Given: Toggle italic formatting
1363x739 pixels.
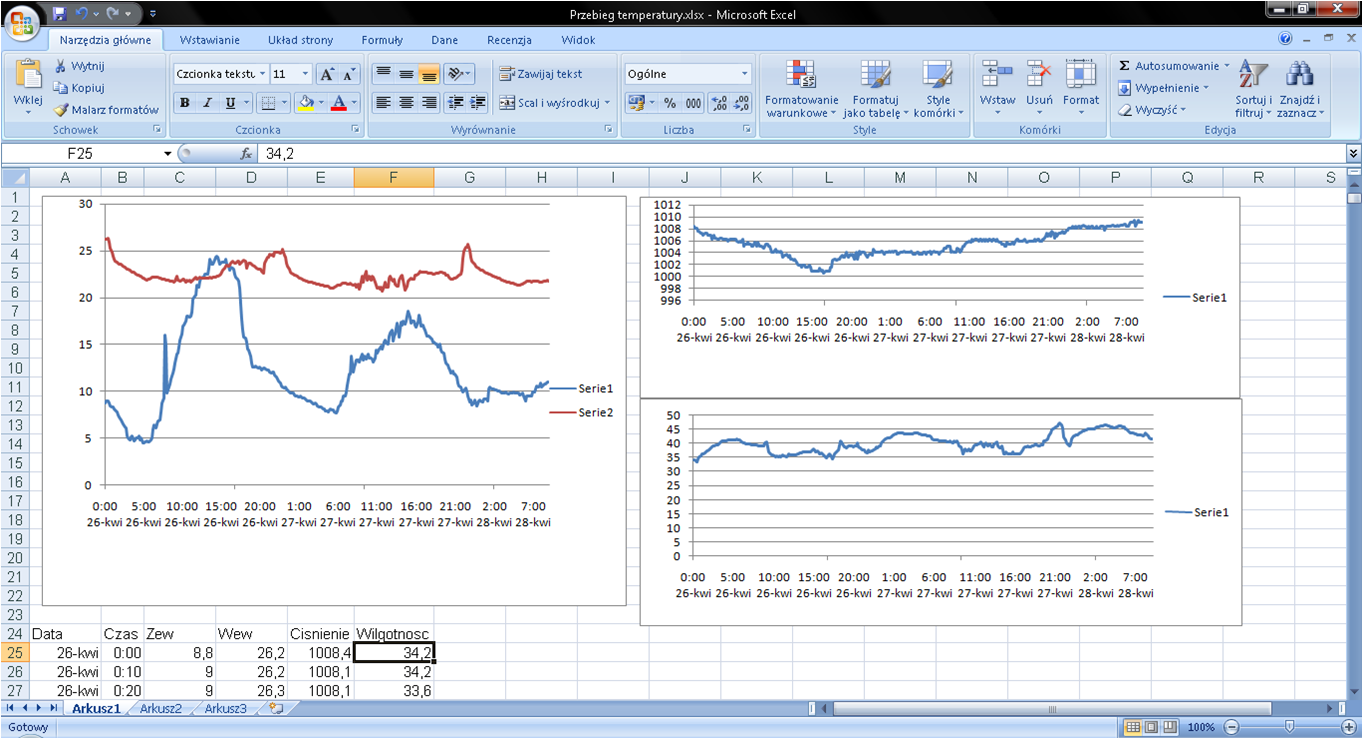Looking at the screenshot, I should (x=207, y=103).
